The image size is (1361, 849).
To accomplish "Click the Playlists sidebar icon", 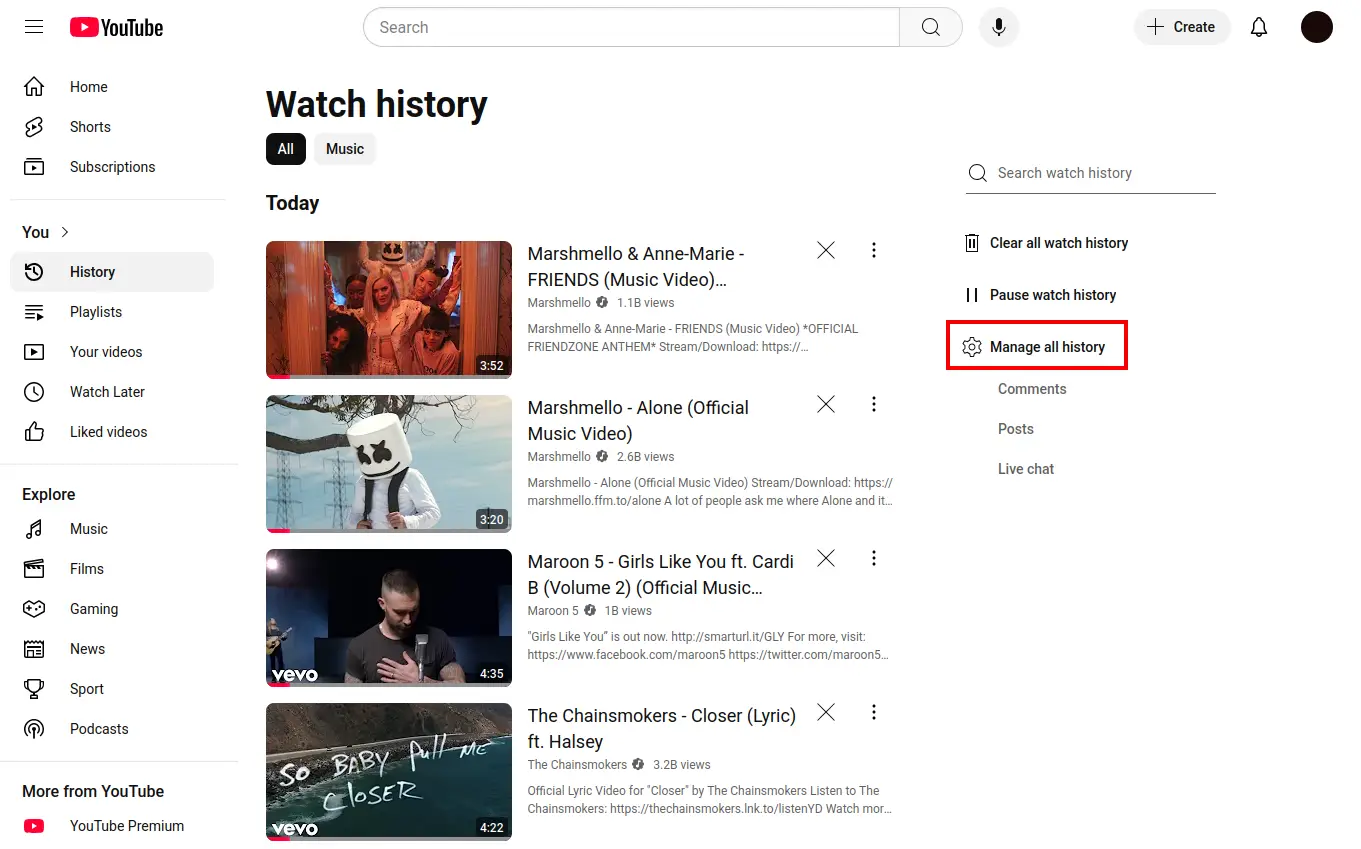I will (x=34, y=312).
